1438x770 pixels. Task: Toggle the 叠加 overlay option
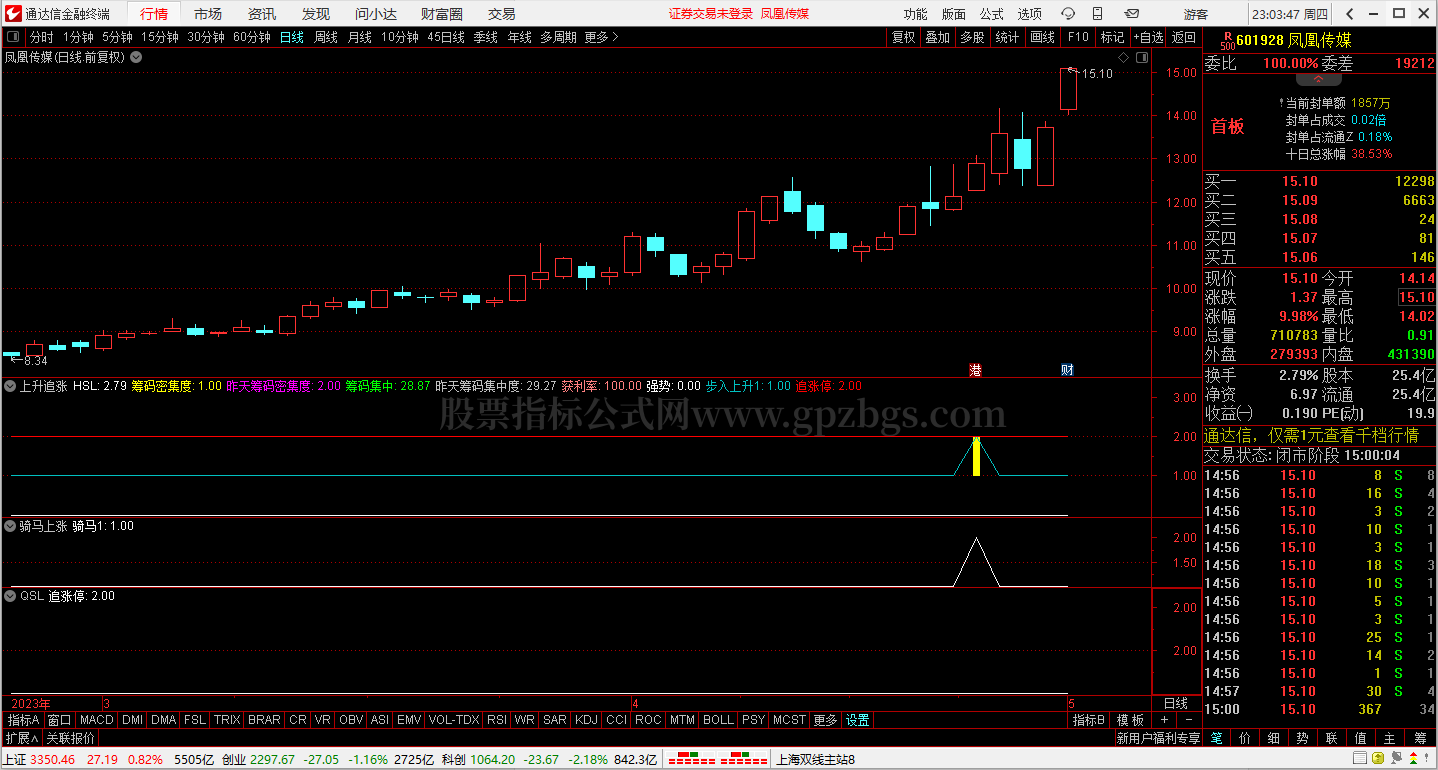937,37
